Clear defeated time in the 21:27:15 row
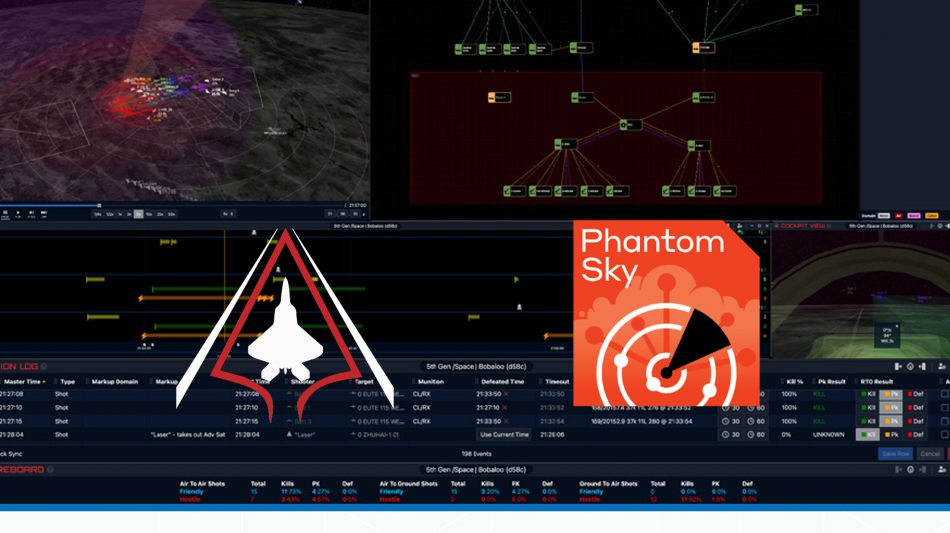950x533 pixels. [x=506, y=421]
